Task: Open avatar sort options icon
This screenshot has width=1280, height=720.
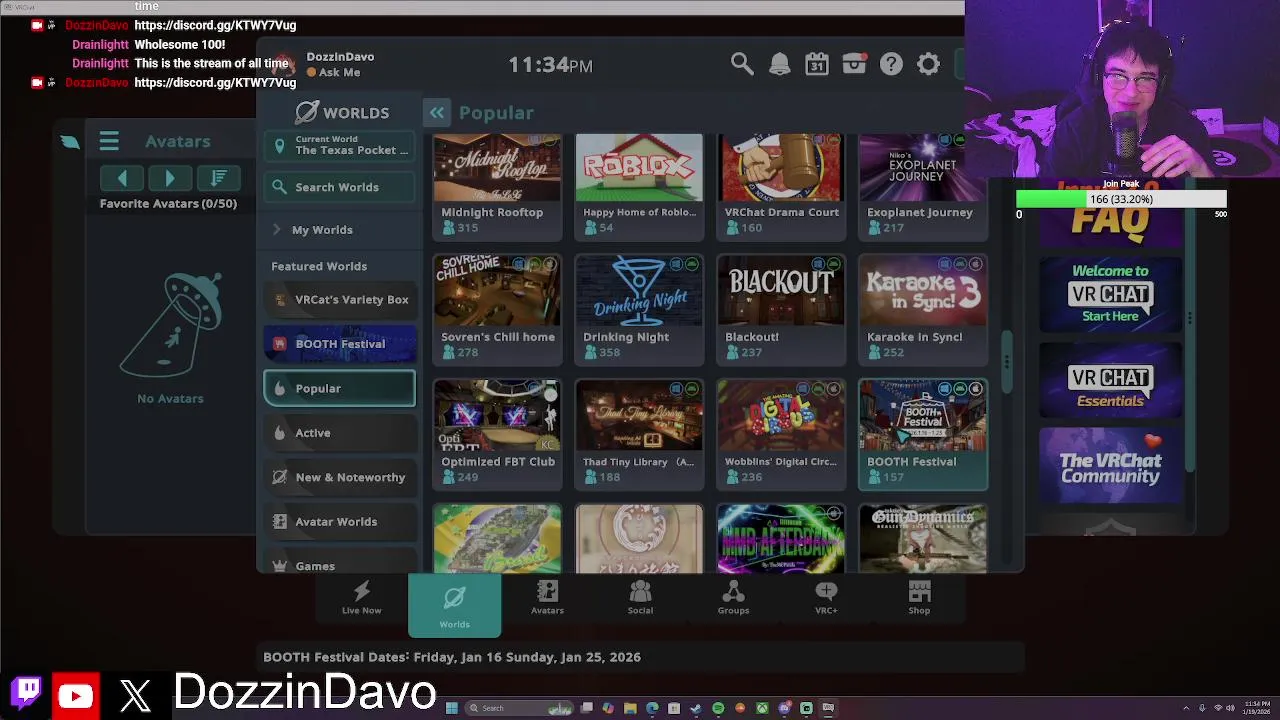Action: (218, 178)
